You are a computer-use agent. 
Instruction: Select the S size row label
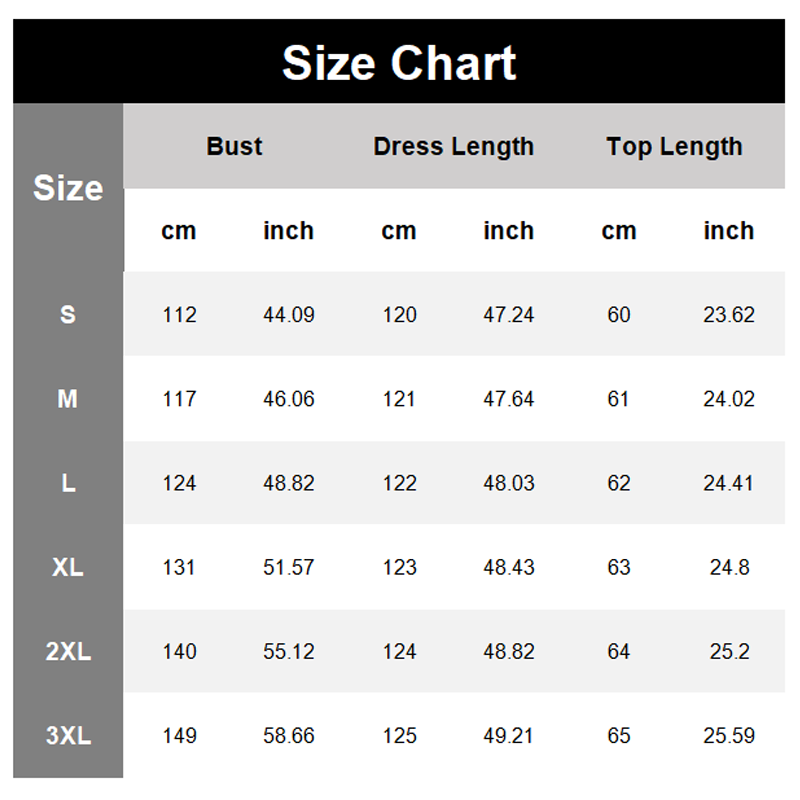tap(68, 314)
